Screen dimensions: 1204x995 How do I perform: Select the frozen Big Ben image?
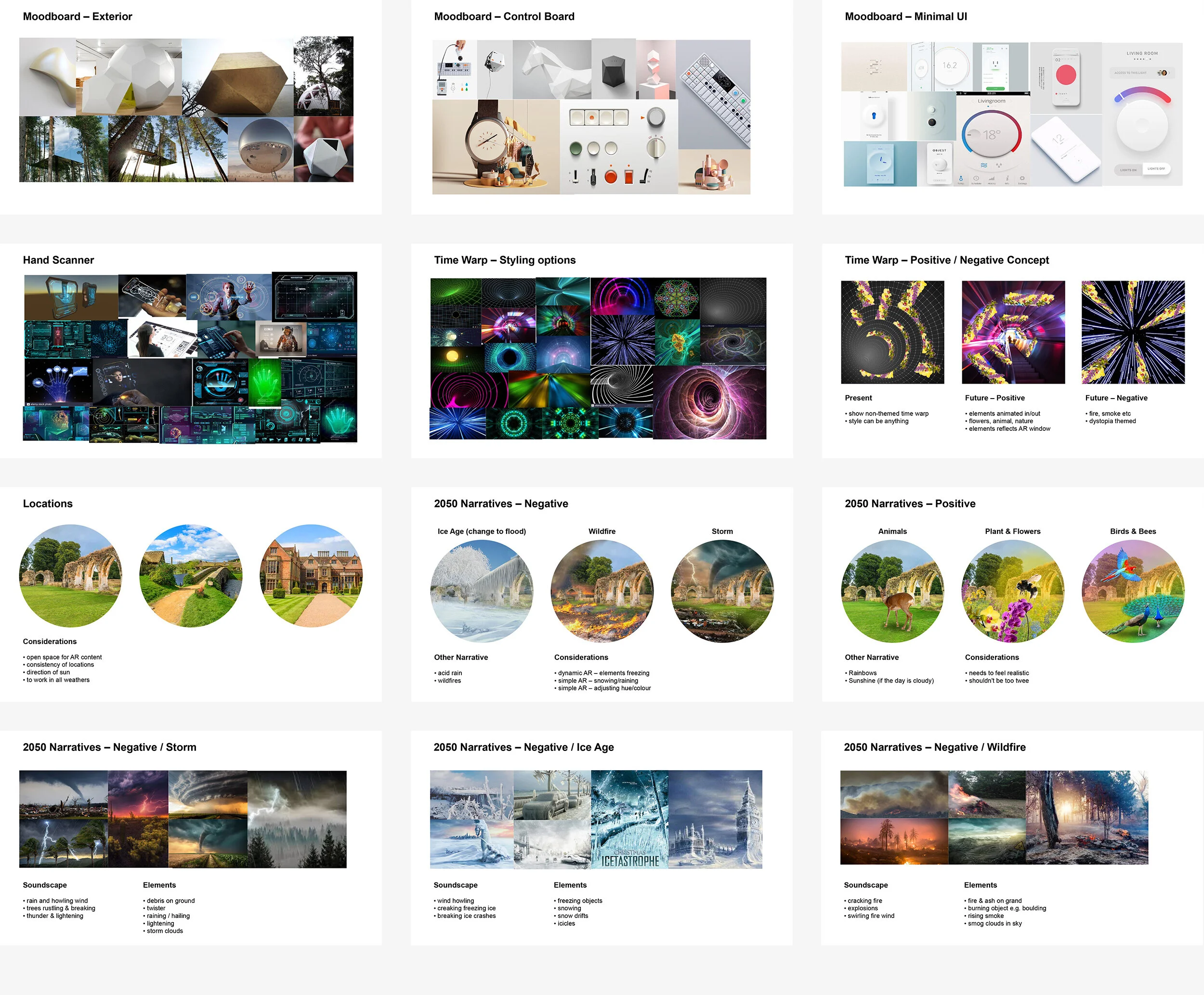tap(715, 819)
